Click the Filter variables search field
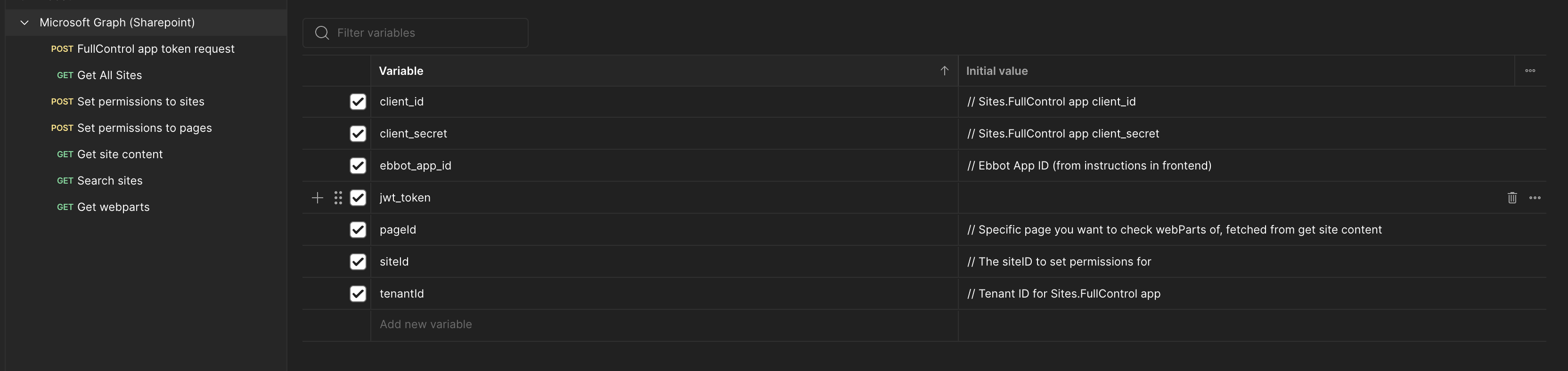Viewport: 1568px width, 371px height. [x=426, y=33]
